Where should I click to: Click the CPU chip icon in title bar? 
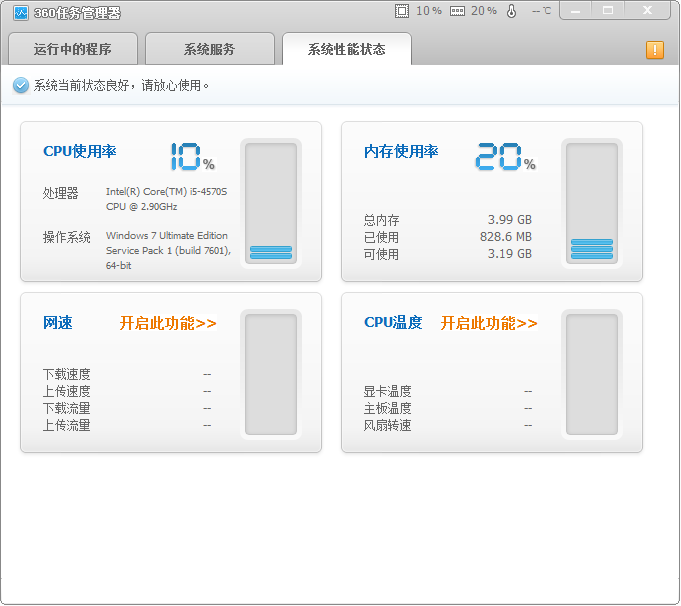pos(402,11)
